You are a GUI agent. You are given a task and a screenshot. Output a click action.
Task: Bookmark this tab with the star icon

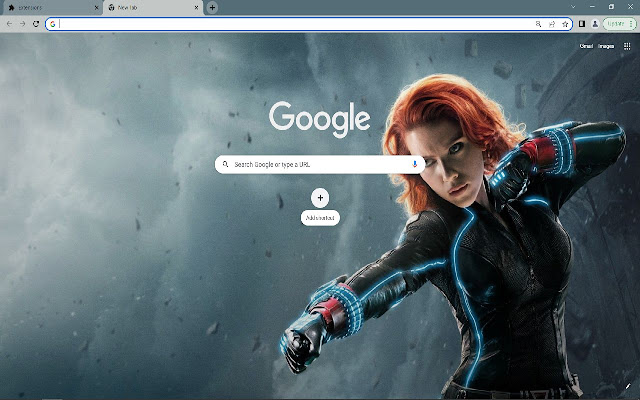coord(565,24)
